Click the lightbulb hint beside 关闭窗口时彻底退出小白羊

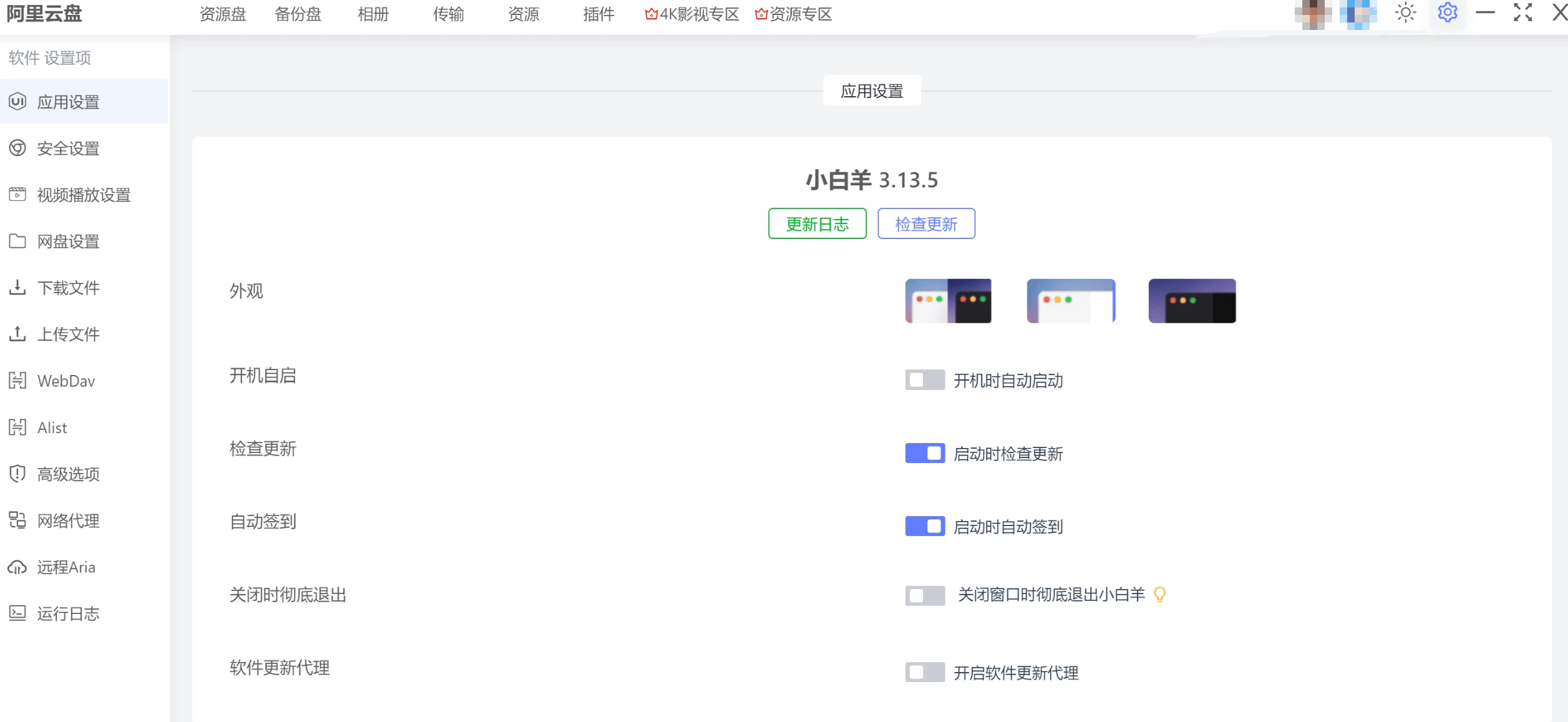(x=1159, y=595)
